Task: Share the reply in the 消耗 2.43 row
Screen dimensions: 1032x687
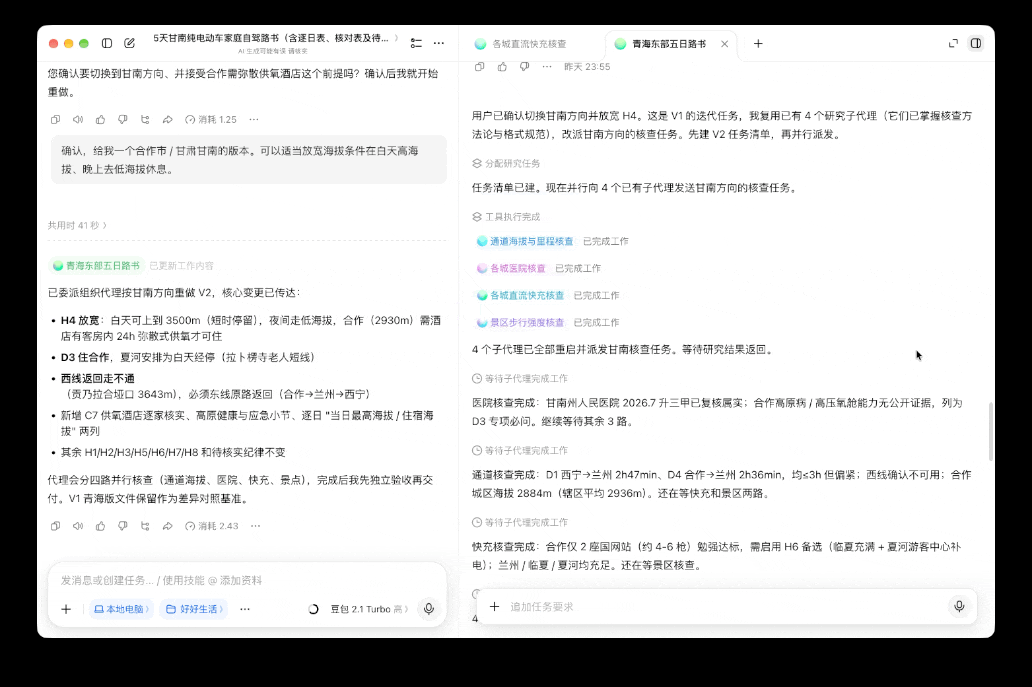Action: pos(167,526)
